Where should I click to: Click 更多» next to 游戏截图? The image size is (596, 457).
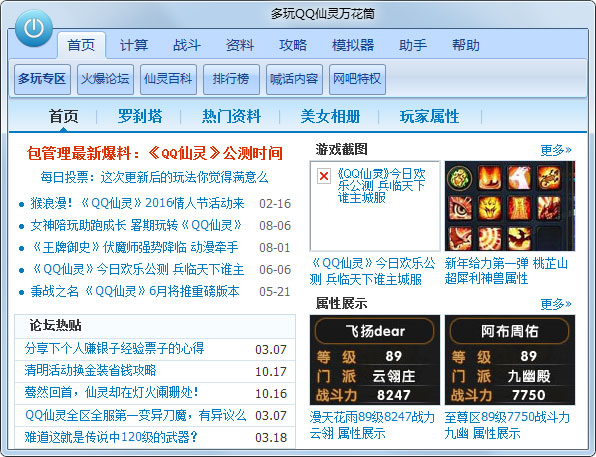pyautogui.click(x=556, y=150)
